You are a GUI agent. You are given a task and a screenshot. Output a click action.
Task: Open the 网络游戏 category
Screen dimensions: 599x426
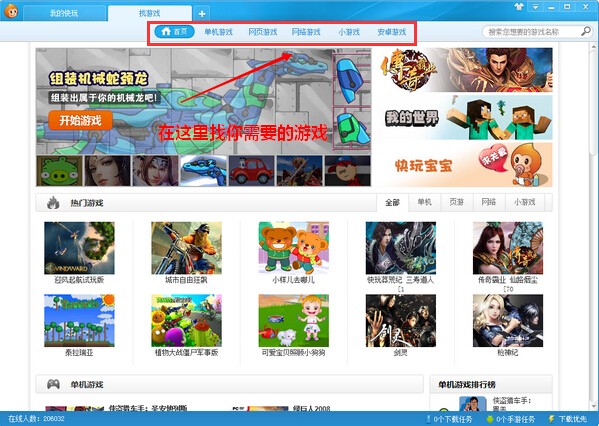tap(306, 32)
